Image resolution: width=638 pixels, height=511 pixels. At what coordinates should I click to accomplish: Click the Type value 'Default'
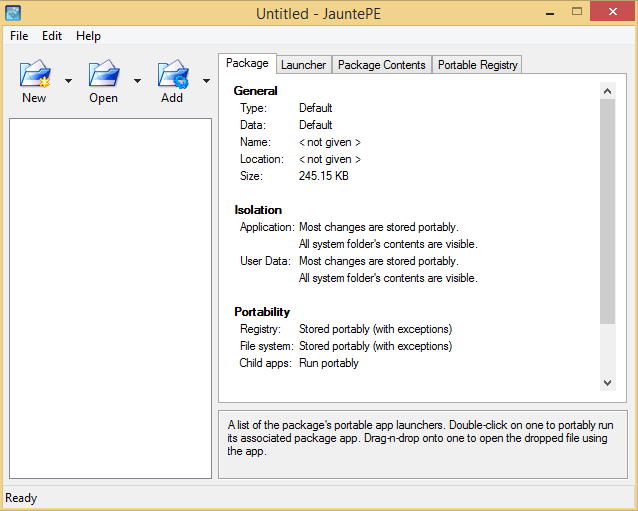coord(316,108)
